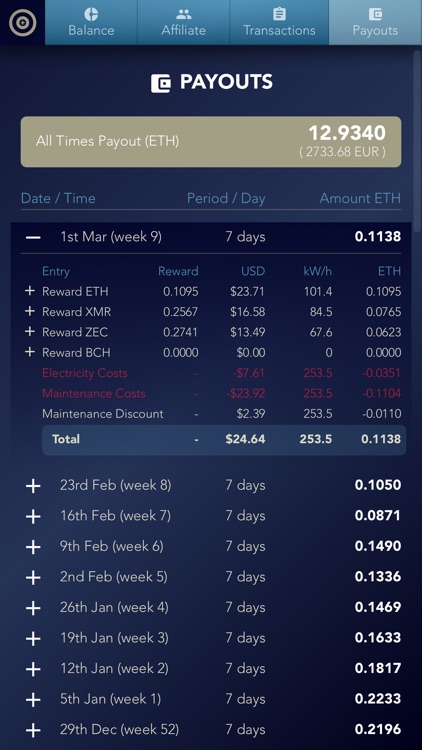Expand the 9th Feb week 6 payout
This screenshot has width=422, height=750.
click(33, 547)
